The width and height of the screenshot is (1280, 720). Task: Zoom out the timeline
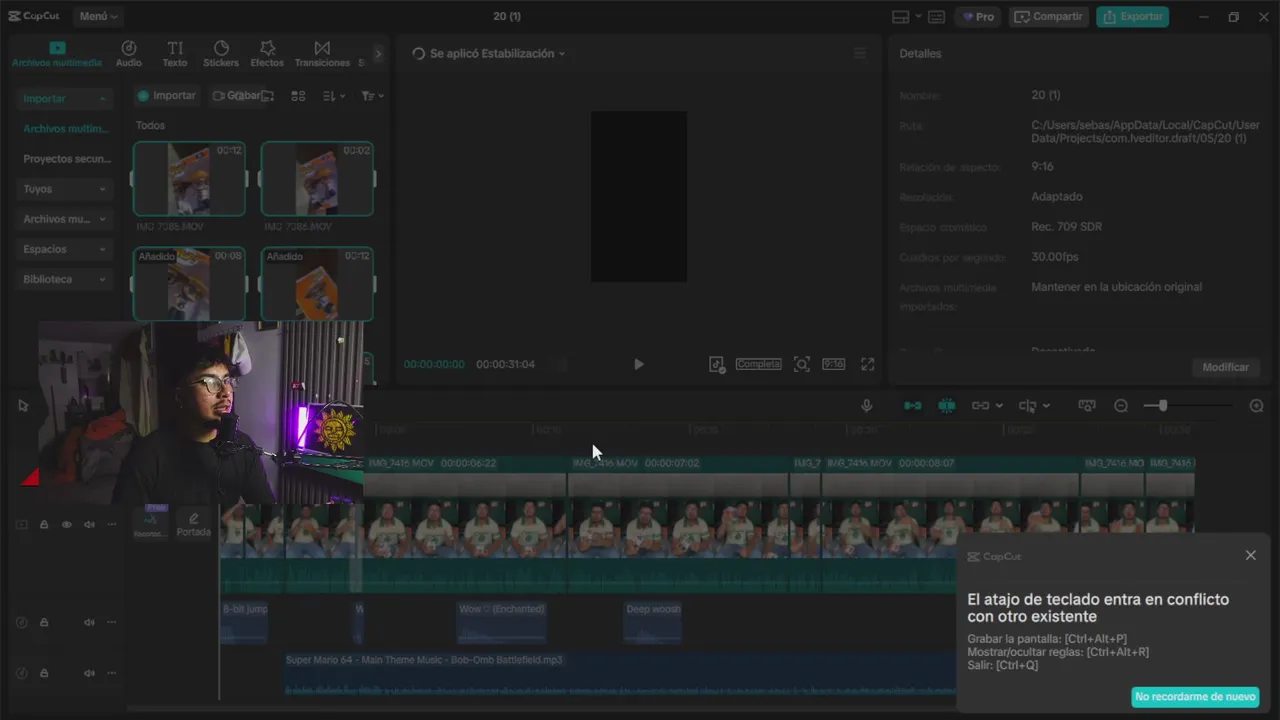(1121, 406)
